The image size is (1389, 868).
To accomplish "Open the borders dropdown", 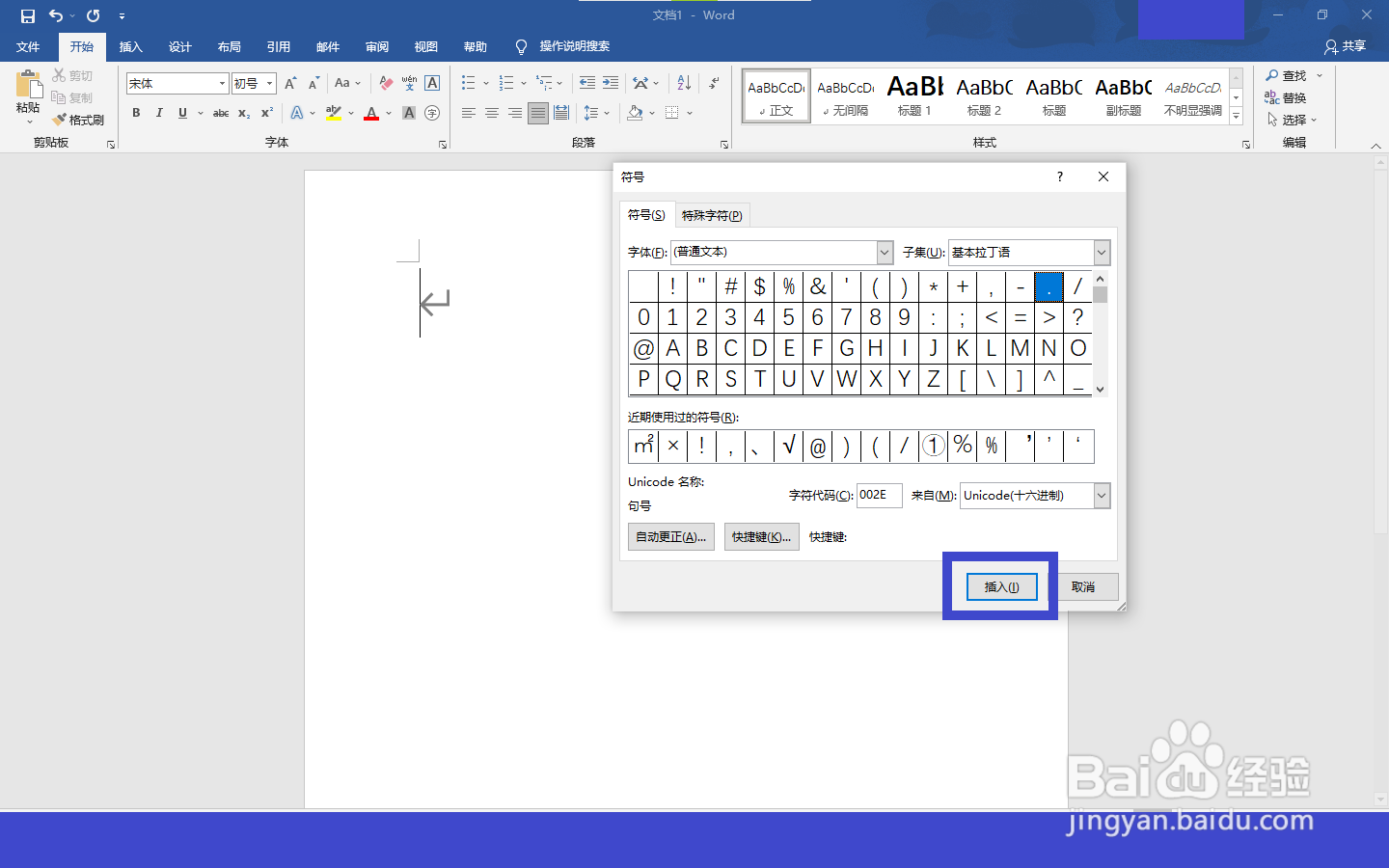I will click(690, 113).
